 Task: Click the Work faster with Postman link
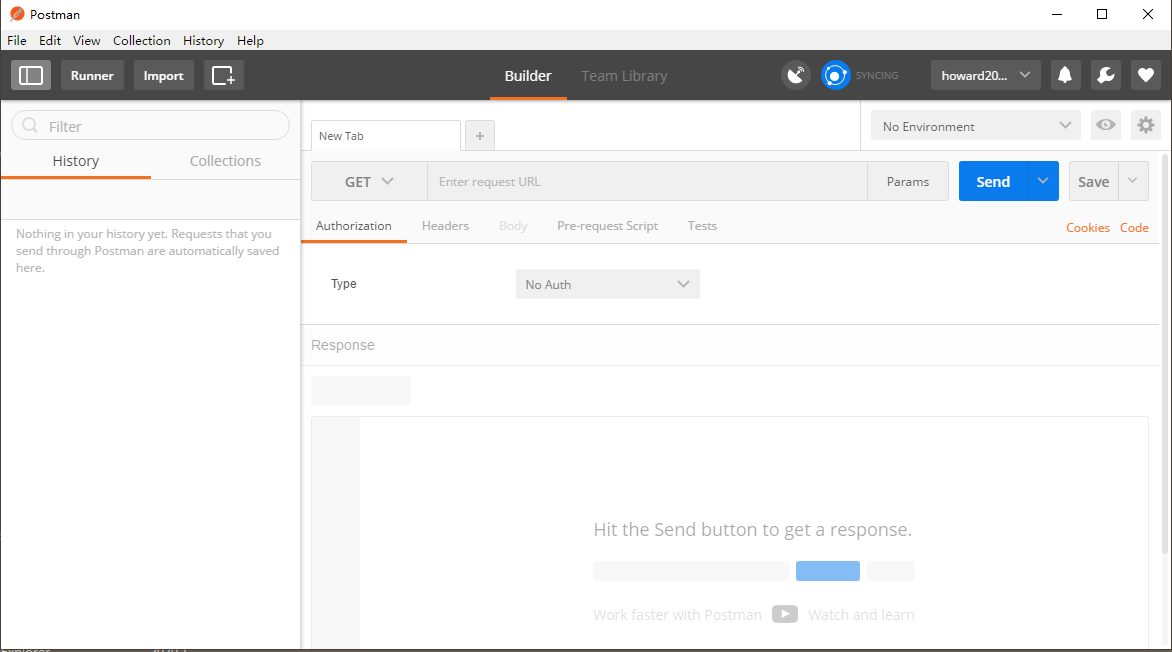(677, 615)
